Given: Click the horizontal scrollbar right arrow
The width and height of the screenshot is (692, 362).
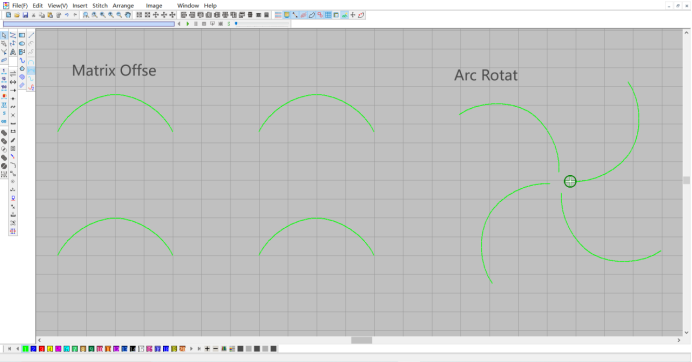Looking at the screenshot, I should point(679,340).
